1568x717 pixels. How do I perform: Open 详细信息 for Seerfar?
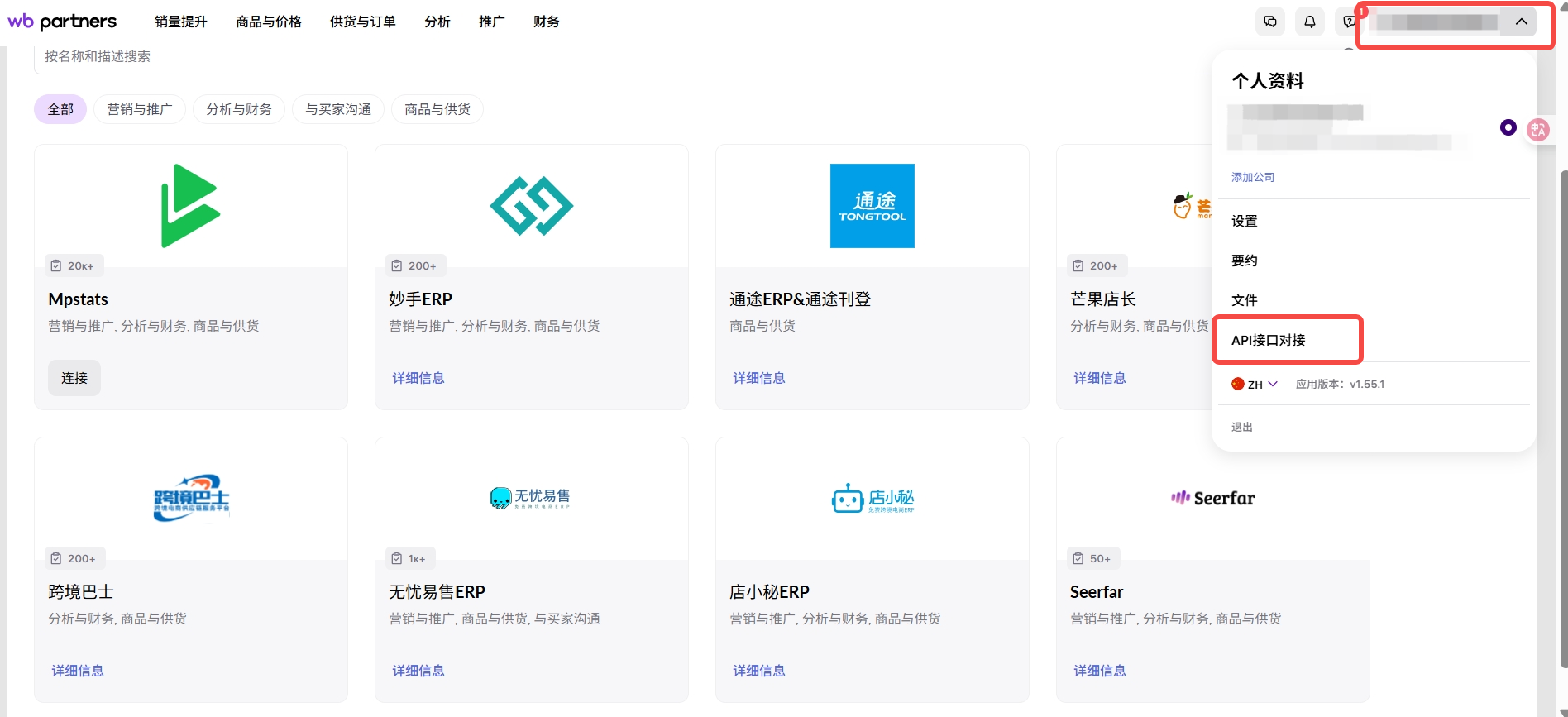(1100, 671)
